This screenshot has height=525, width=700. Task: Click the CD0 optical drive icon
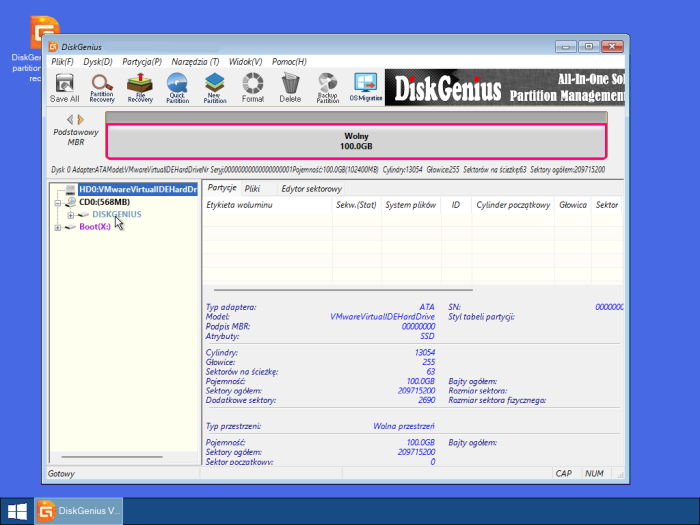71,202
